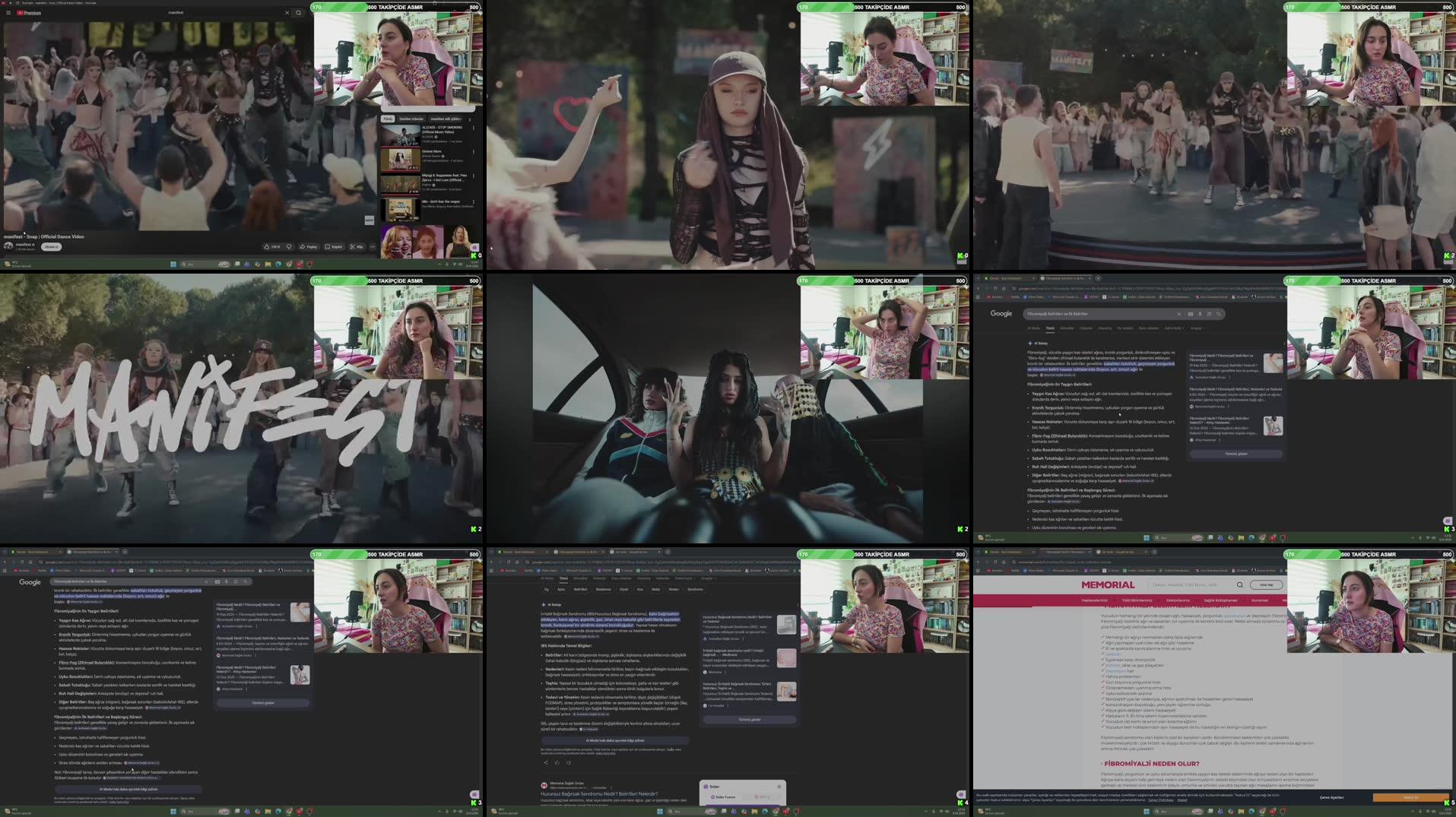Go home via the YouTube Premium logo
Viewport: 1456px width, 817px height.
(29, 13)
